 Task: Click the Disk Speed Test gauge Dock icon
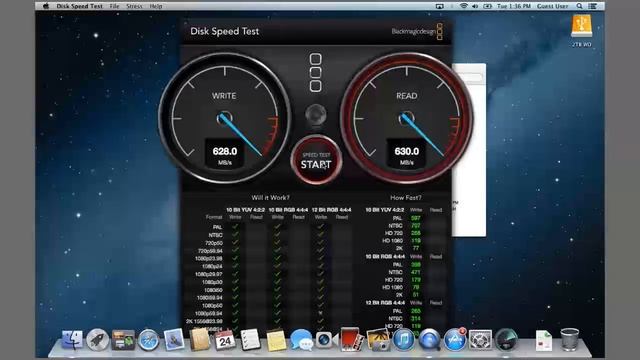point(506,340)
